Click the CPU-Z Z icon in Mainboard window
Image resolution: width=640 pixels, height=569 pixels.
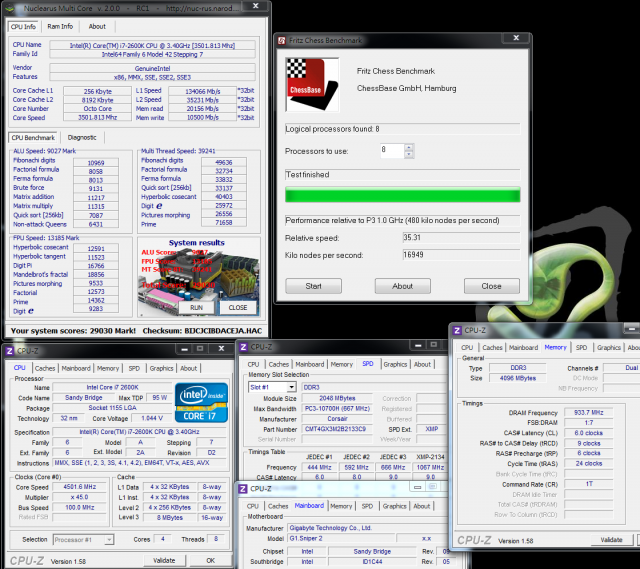click(x=243, y=489)
